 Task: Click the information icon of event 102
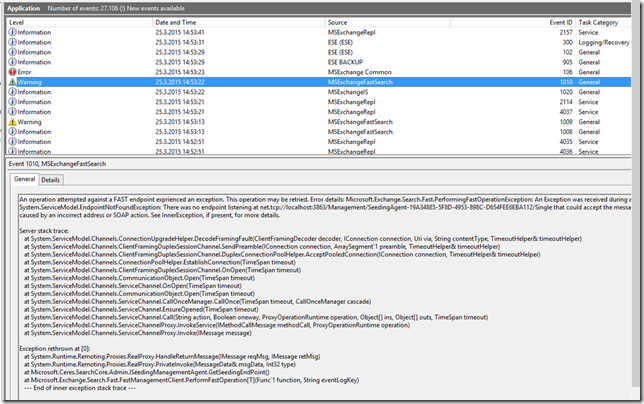pyautogui.click(x=13, y=52)
